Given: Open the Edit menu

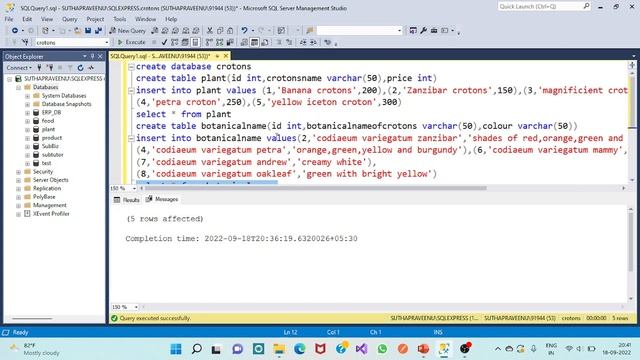Looking at the screenshot, I should (x=27, y=19).
